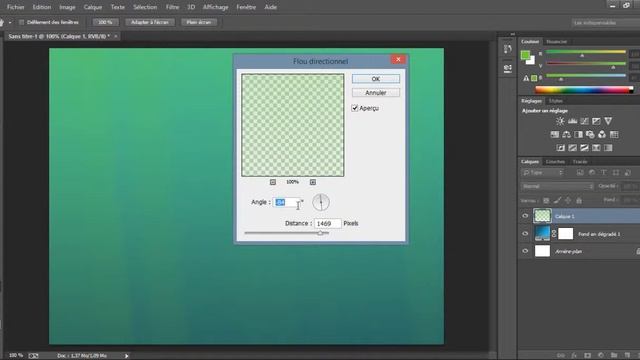Click the Angle input field

click(287, 202)
